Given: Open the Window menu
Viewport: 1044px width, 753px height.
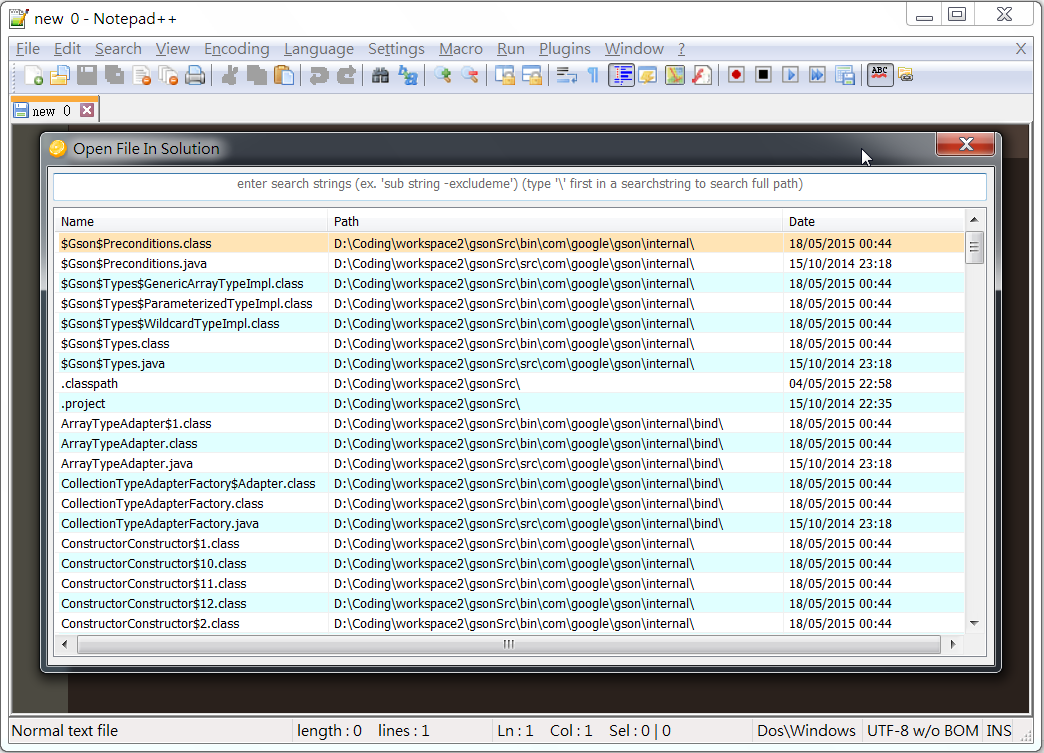Looking at the screenshot, I should tap(634, 49).
